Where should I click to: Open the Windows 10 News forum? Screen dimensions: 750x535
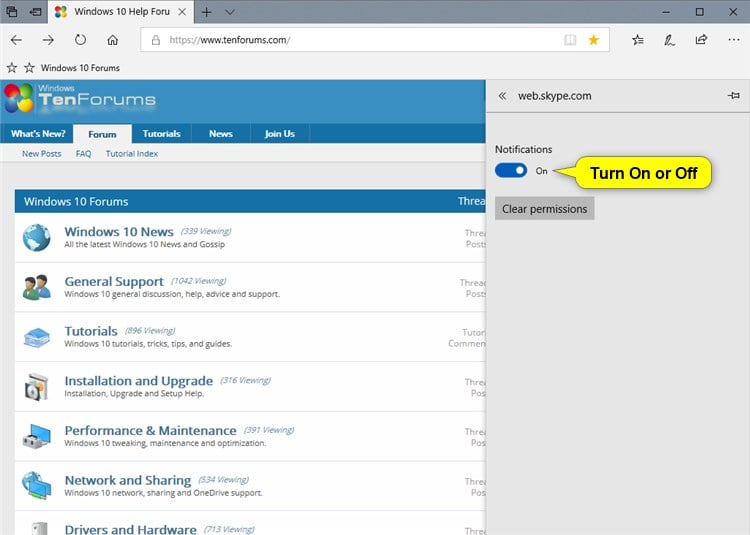119,232
